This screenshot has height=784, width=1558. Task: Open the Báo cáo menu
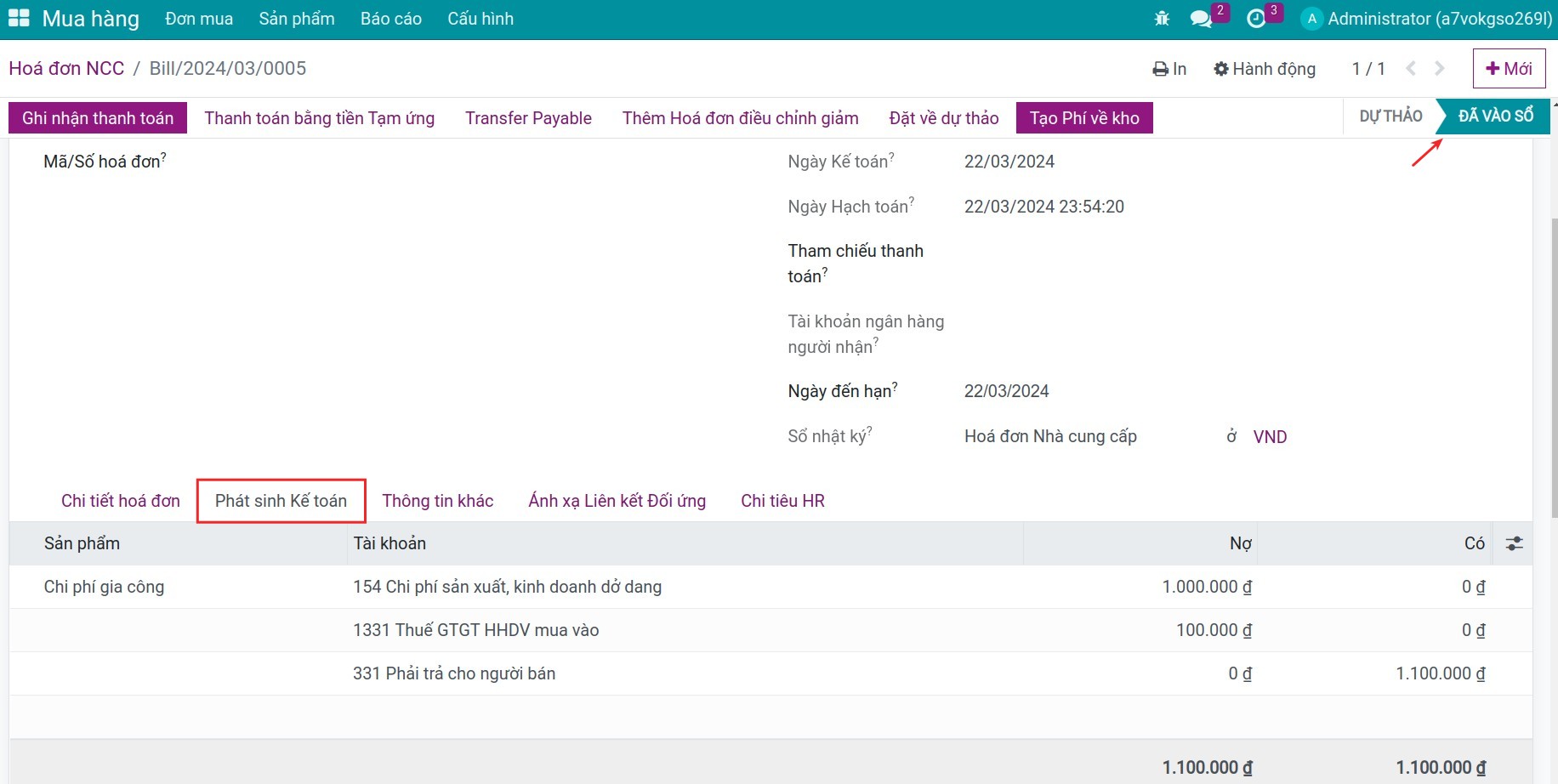pos(391,19)
